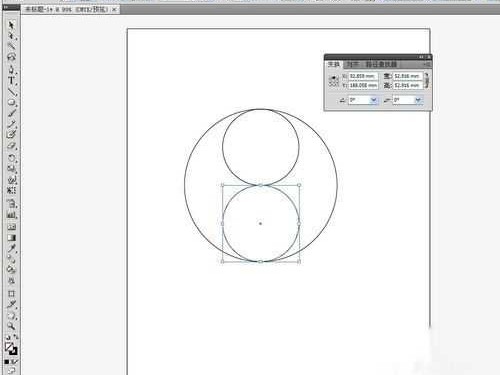
Task: Select the Paintbrush tool
Action: click(x=11, y=113)
